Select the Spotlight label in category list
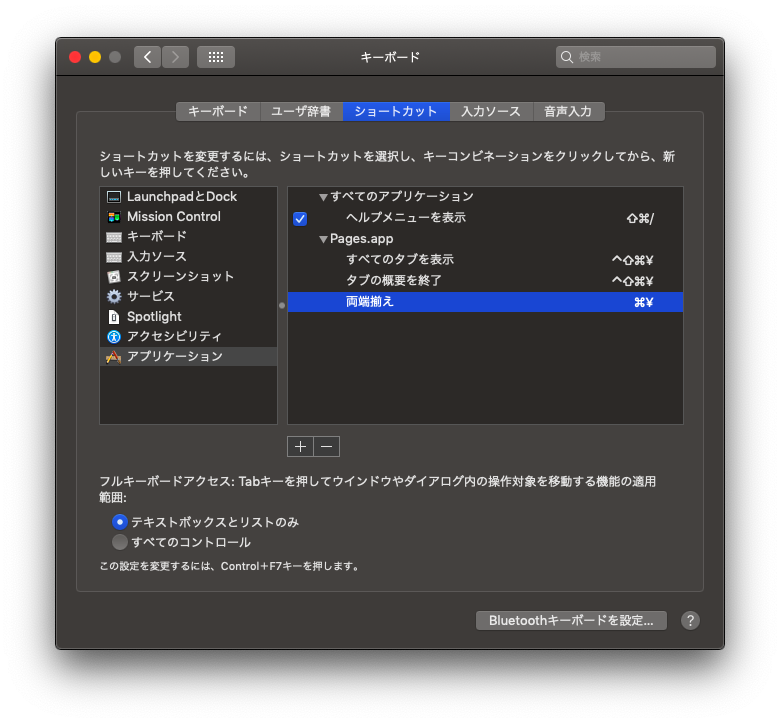The image size is (780, 723). [154, 317]
